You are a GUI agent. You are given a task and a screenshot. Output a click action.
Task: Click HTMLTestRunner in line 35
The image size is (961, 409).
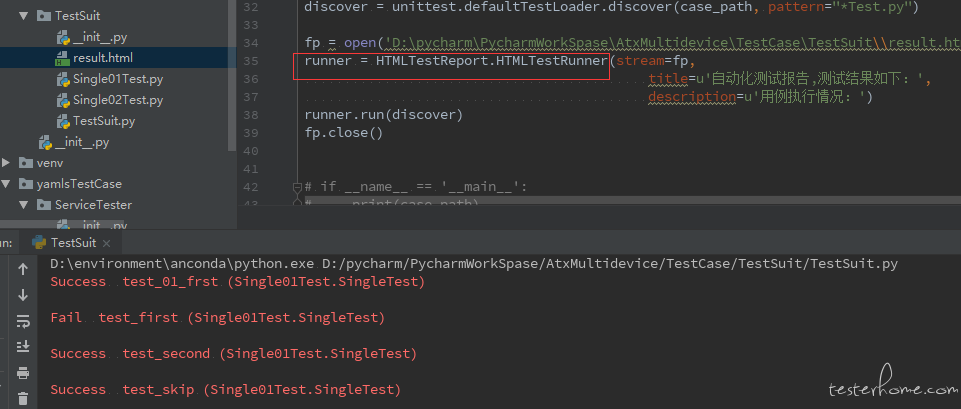click(552, 61)
